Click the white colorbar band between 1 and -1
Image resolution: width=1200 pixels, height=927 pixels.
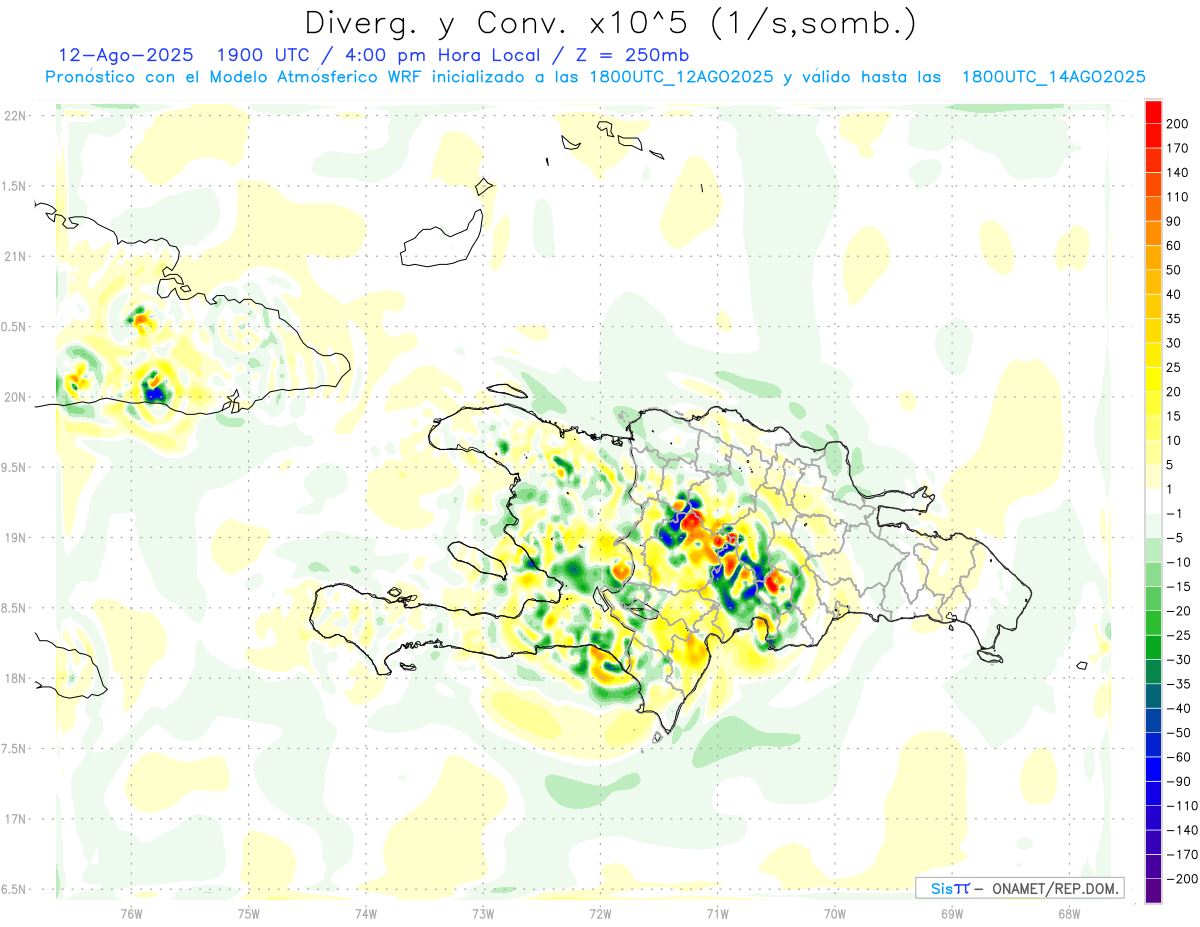[x=1153, y=502]
